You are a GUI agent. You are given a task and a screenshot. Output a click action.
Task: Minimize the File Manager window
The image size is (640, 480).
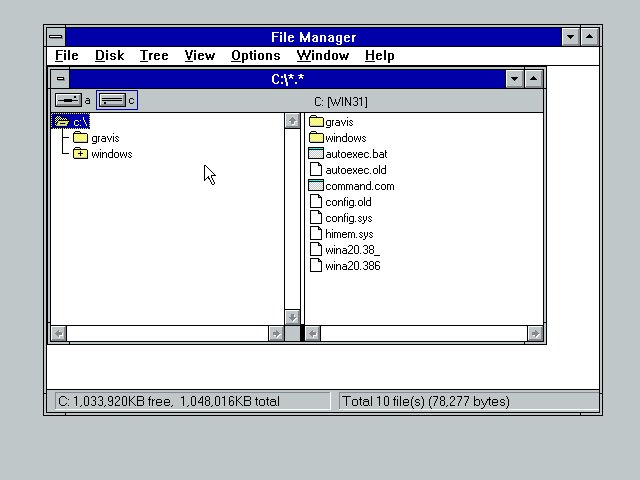click(570, 37)
